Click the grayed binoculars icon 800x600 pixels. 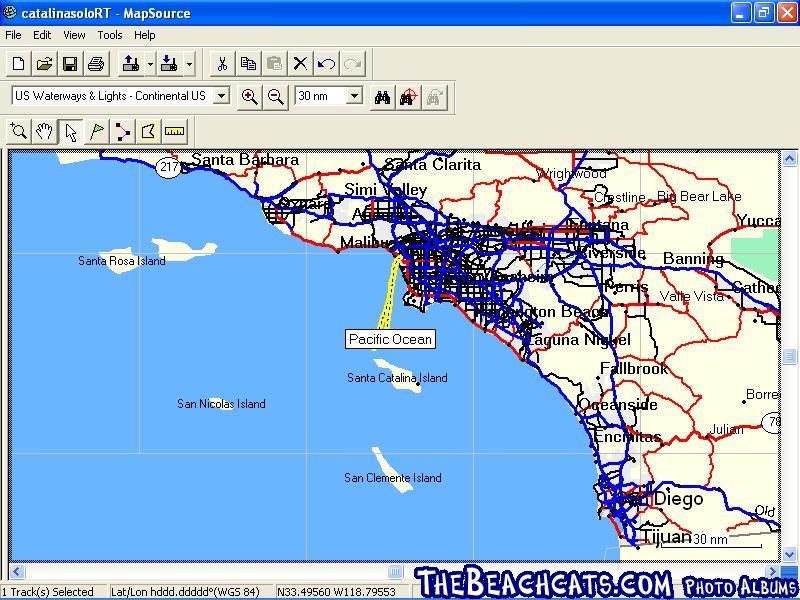[434, 96]
